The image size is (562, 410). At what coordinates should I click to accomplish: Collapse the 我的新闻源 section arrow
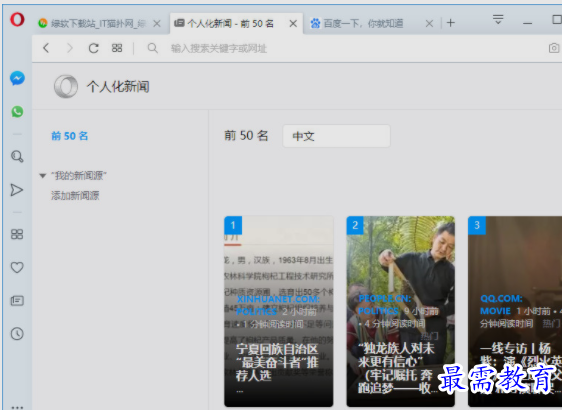(43, 176)
